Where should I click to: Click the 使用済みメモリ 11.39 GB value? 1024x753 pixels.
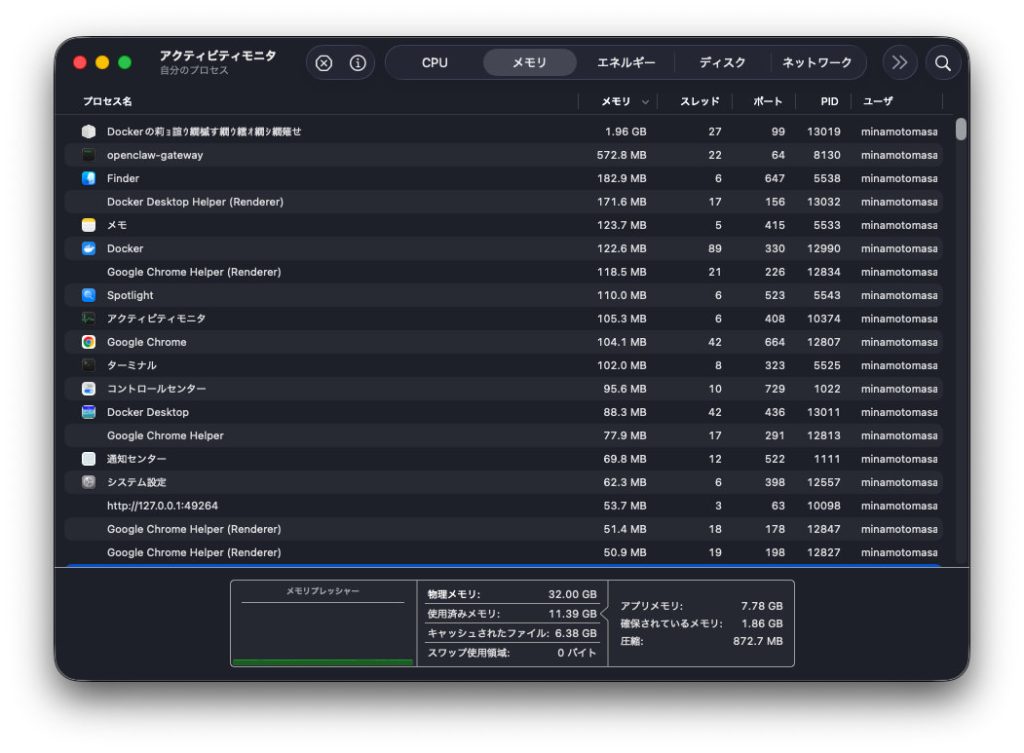(572, 614)
